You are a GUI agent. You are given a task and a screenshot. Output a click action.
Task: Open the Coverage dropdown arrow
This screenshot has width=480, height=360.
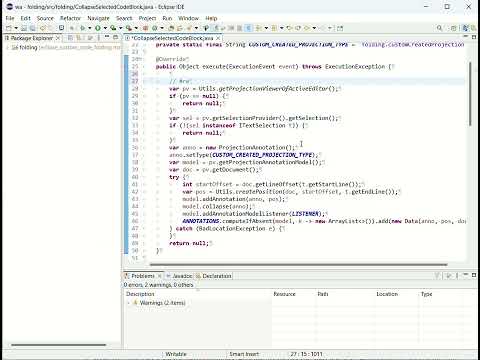[121, 28]
